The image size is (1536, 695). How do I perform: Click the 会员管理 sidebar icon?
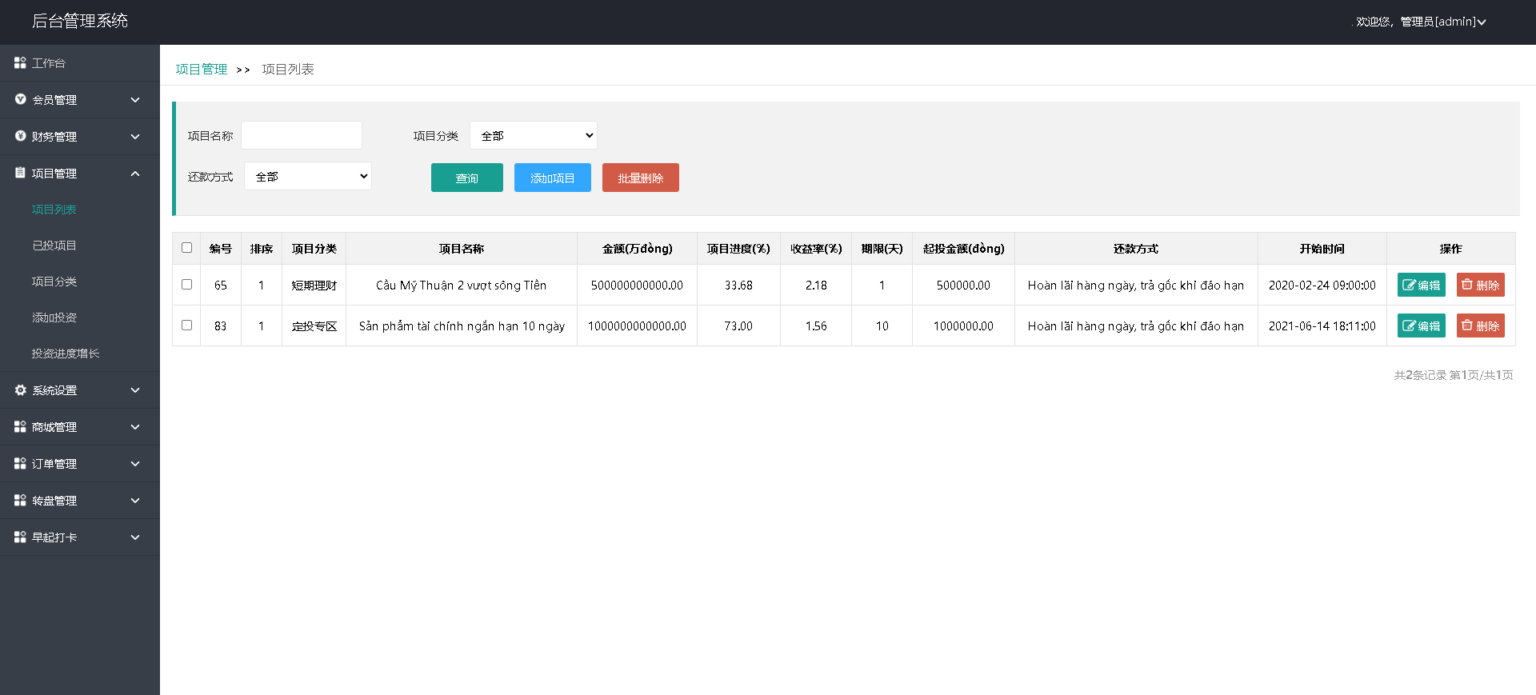(x=20, y=99)
